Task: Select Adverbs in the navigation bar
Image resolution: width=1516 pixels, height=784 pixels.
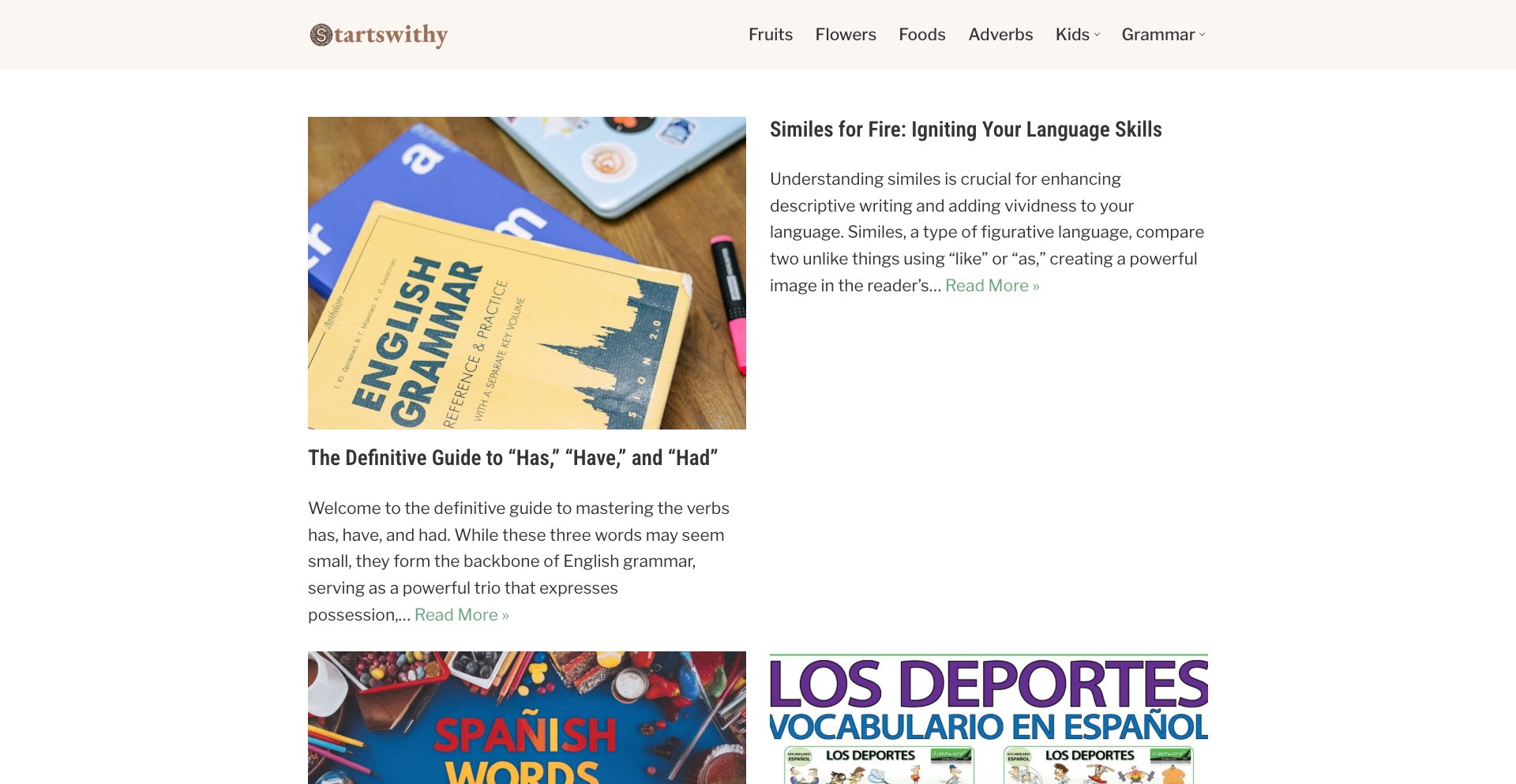Action: point(1000,35)
